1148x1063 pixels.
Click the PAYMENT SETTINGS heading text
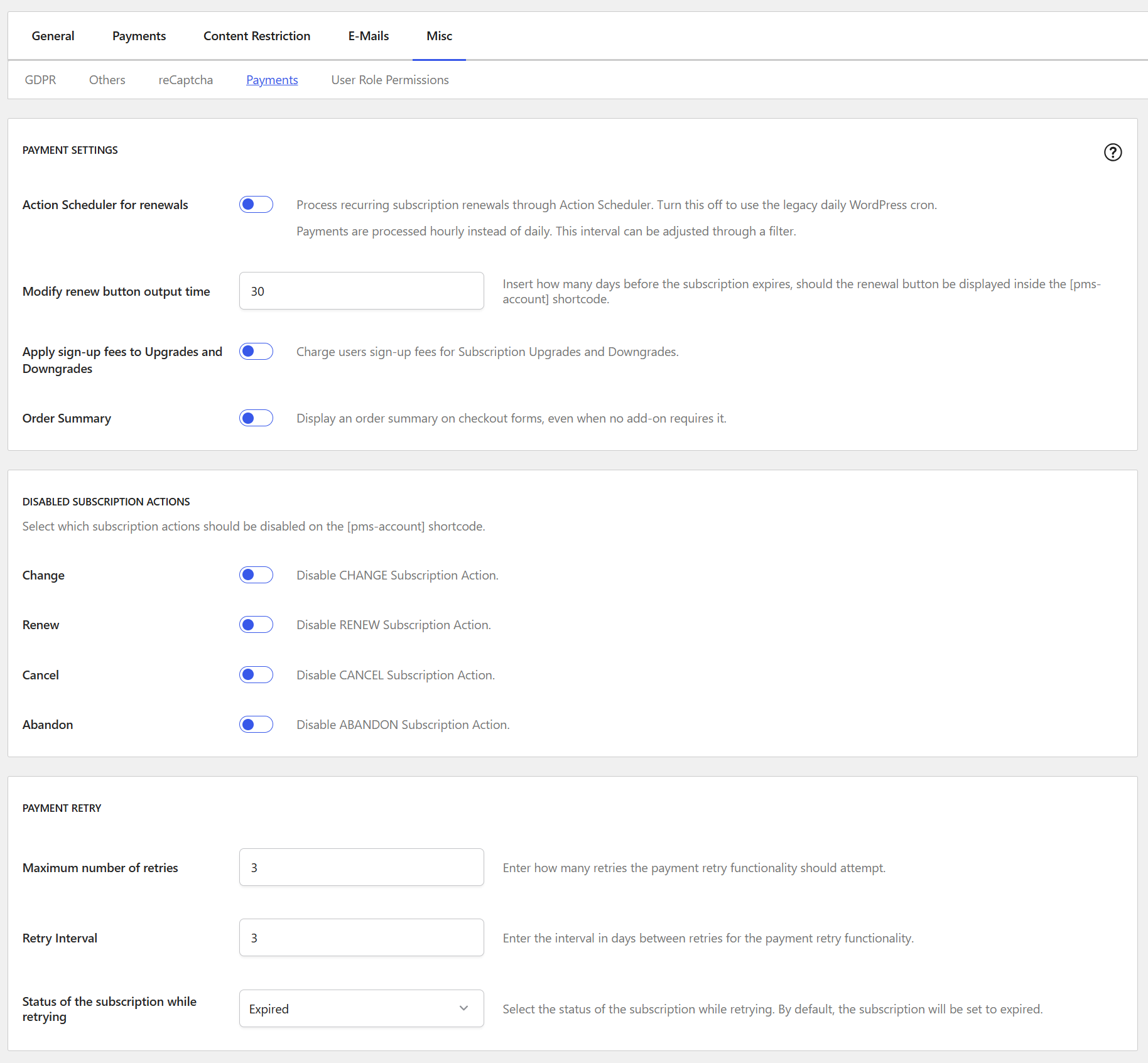tap(70, 150)
